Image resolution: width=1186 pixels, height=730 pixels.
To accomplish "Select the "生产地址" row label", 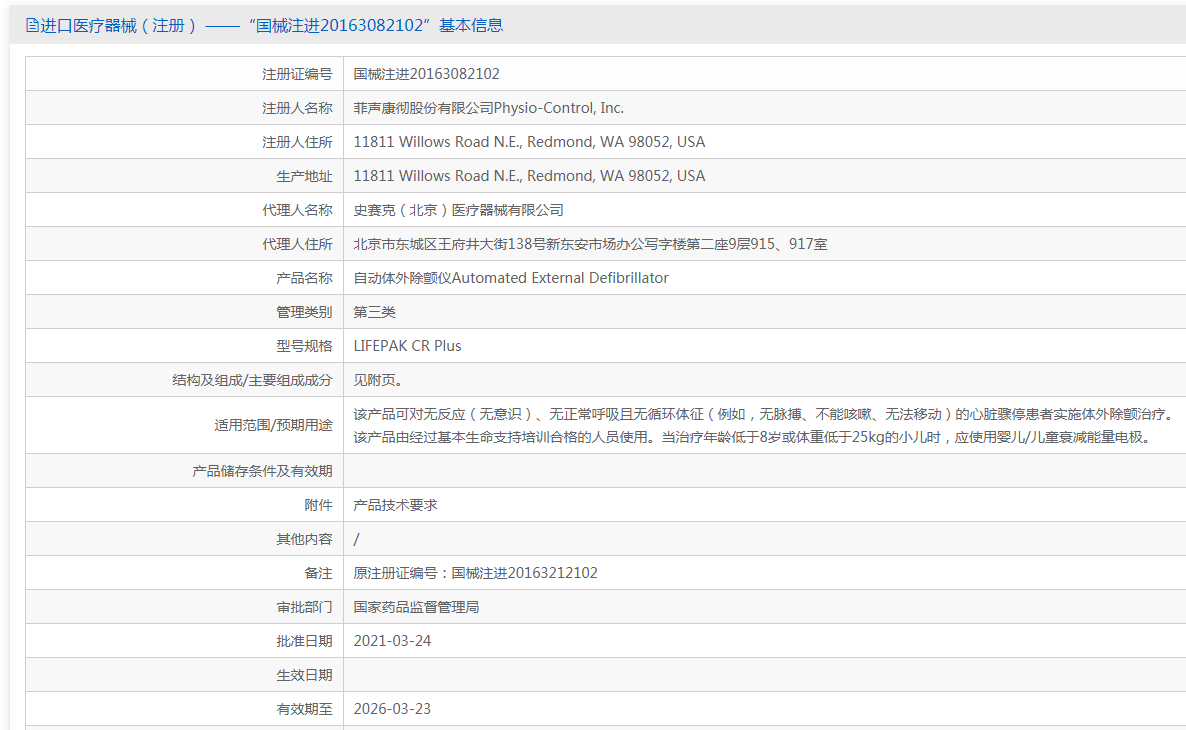I will point(304,176).
